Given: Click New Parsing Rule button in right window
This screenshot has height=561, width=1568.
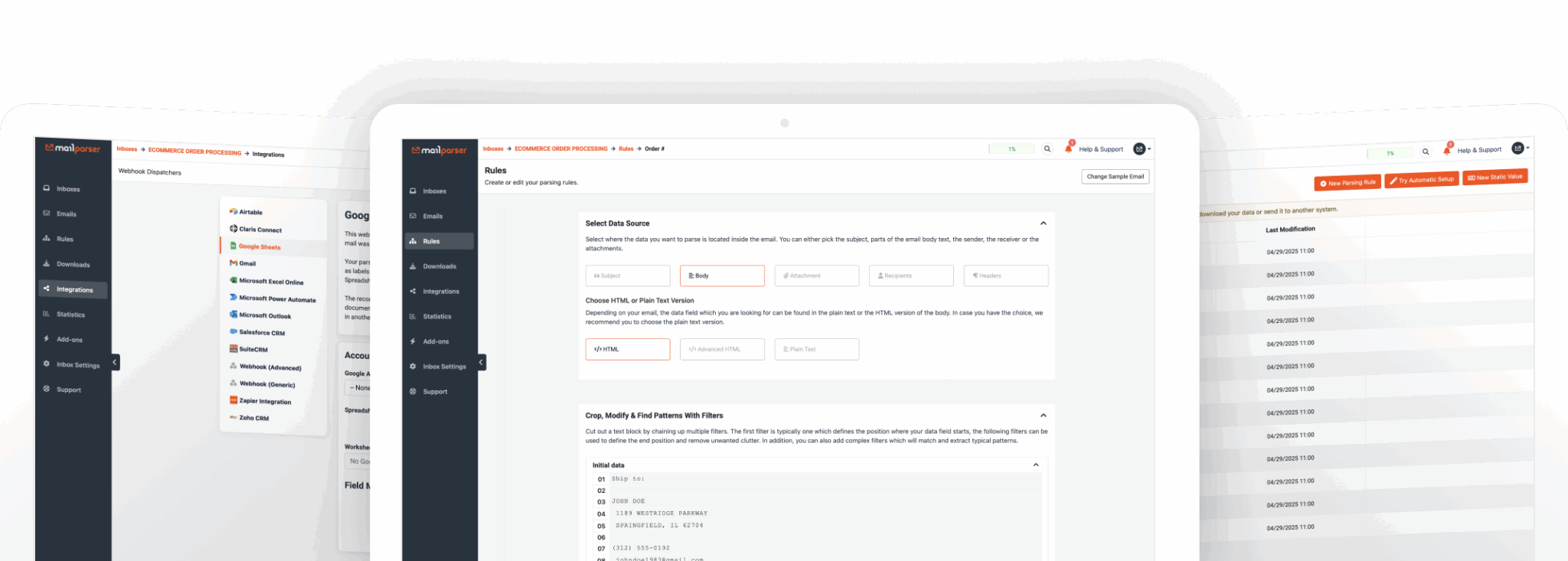Looking at the screenshot, I should [x=1347, y=183].
